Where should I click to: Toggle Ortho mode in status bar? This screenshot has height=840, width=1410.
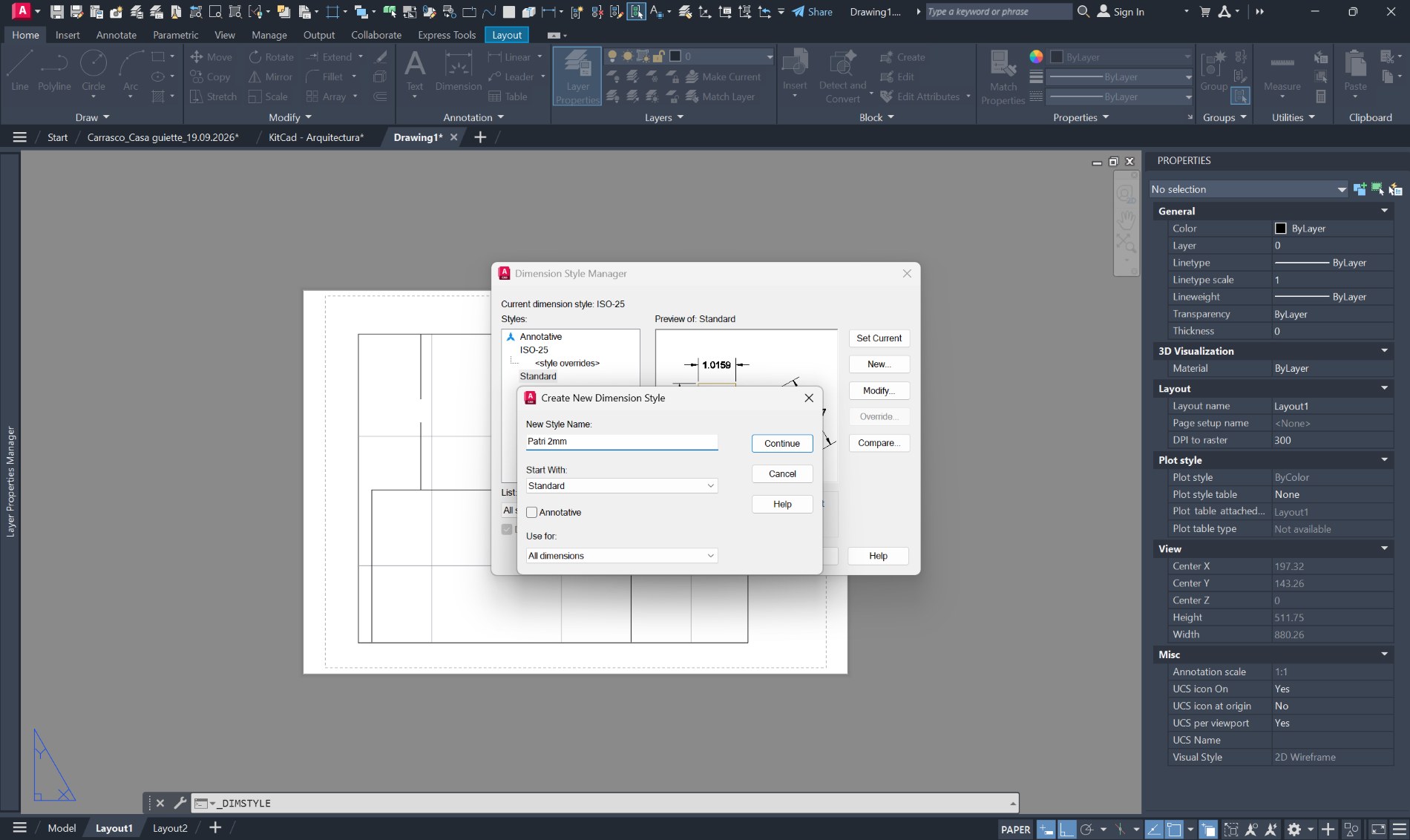point(1066,829)
